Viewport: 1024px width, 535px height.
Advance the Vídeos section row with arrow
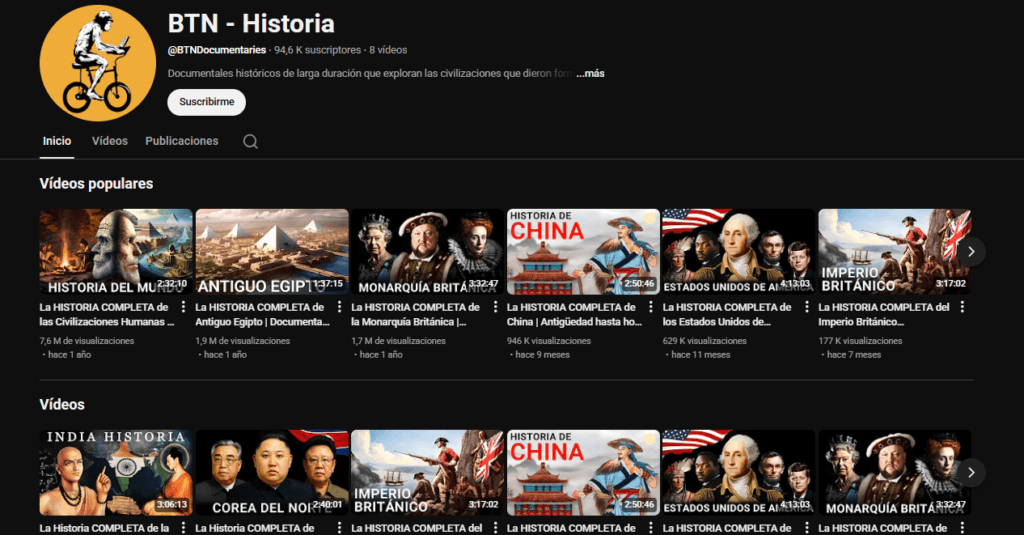970,472
